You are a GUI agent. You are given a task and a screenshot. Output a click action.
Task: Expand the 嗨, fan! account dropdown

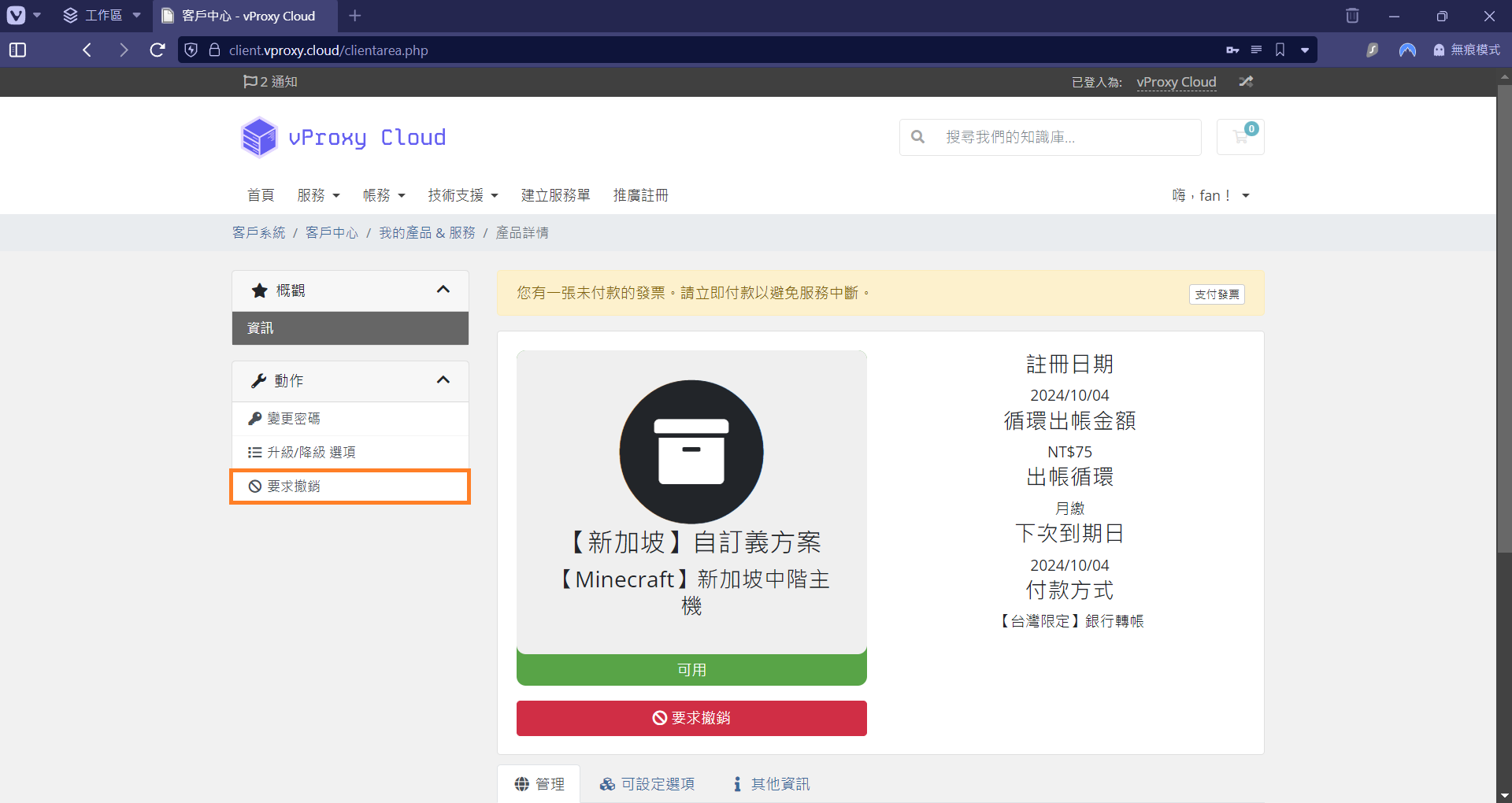point(1210,195)
